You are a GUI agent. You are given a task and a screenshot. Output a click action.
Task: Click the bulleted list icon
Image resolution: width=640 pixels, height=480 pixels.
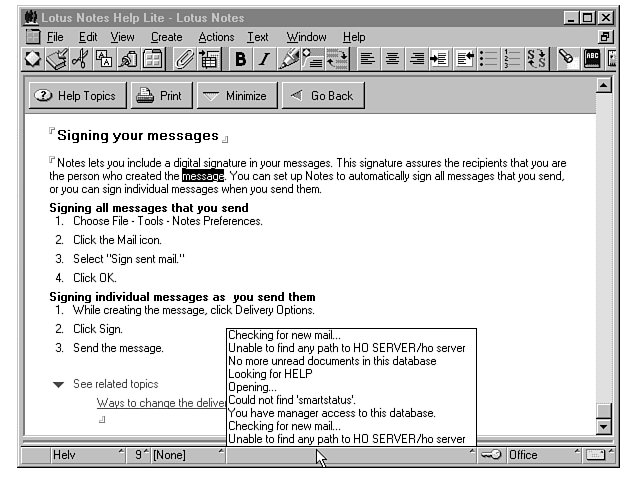(489, 59)
